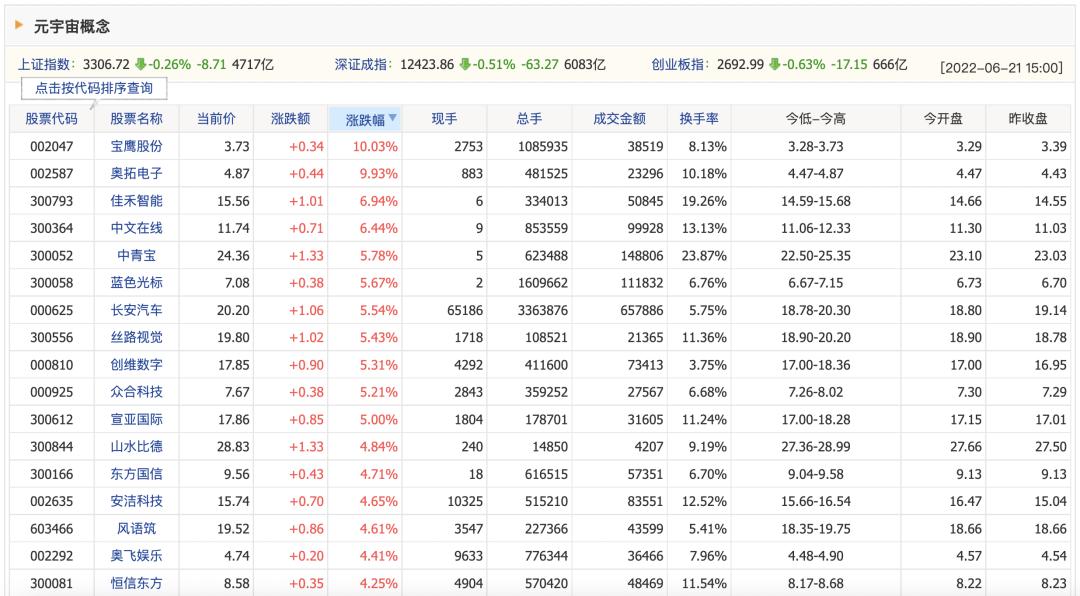This screenshot has height=596, width=1080.
Task: Open stock 佳禾智能
Action: 136,201
